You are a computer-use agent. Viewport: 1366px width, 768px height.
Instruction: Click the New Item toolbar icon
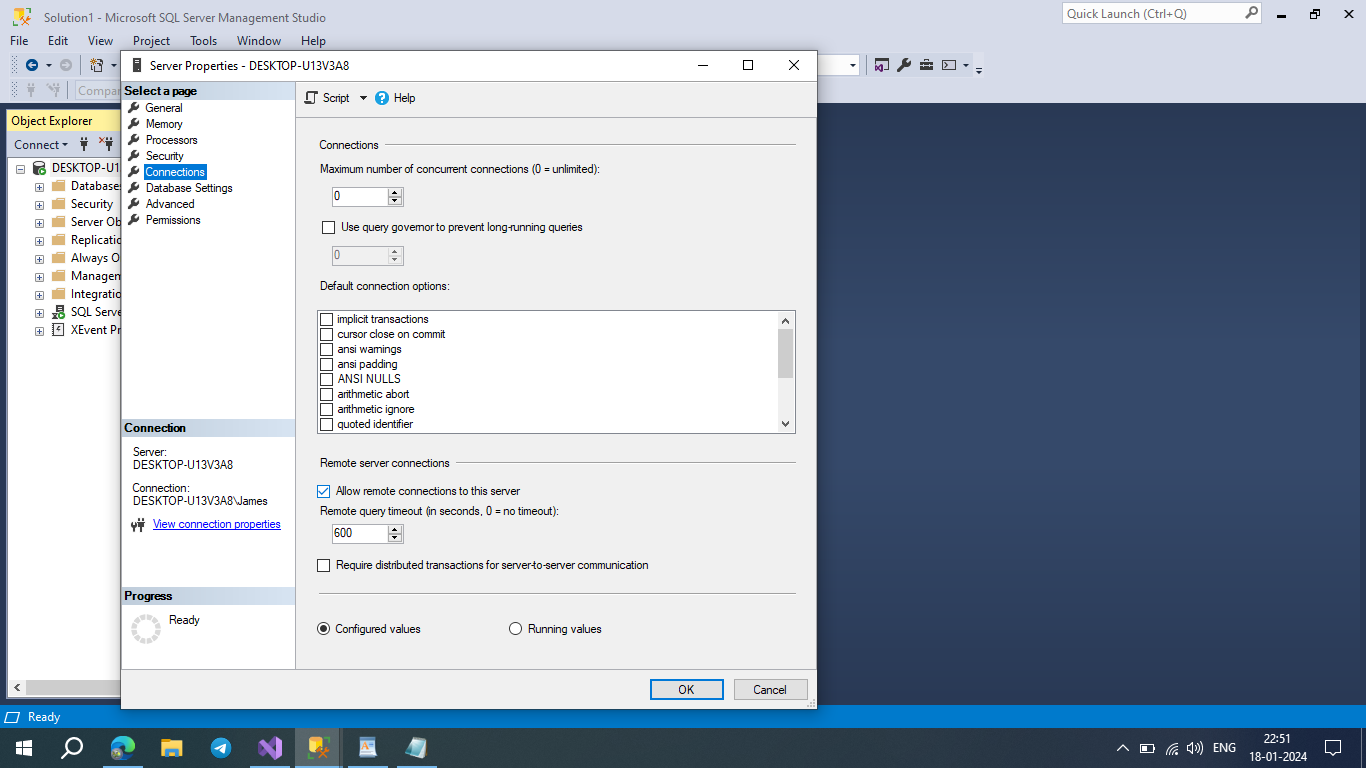[x=97, y=65]
